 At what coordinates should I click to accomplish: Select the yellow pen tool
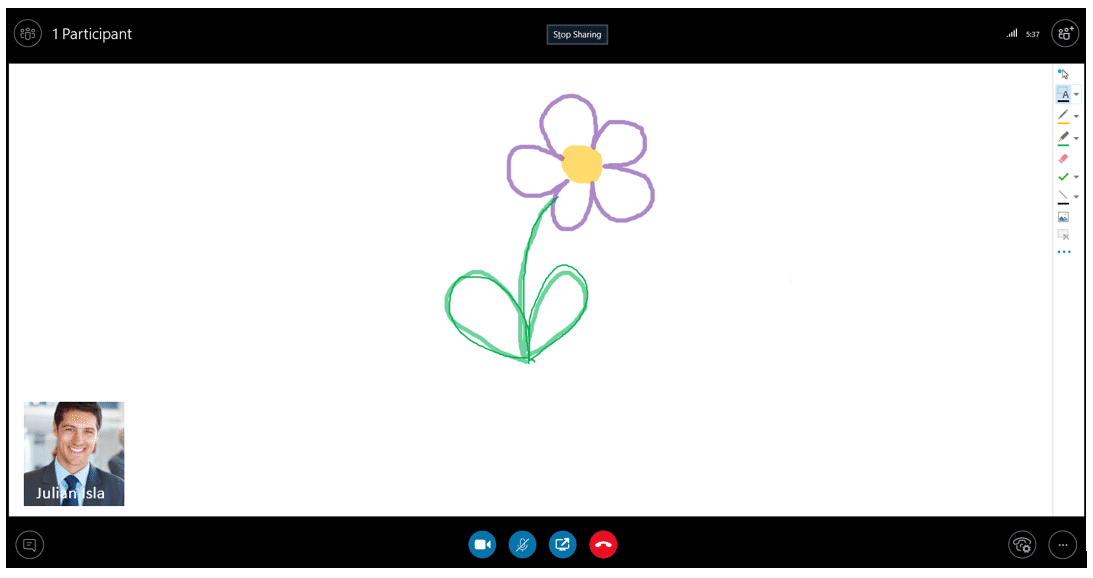(1063, 116)
